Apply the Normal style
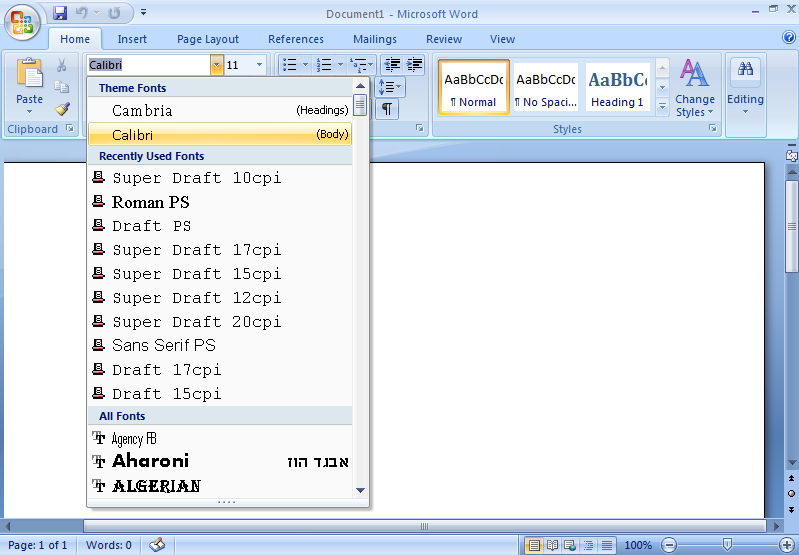This screenshot has height=555, width=799. tap(474, 87)
